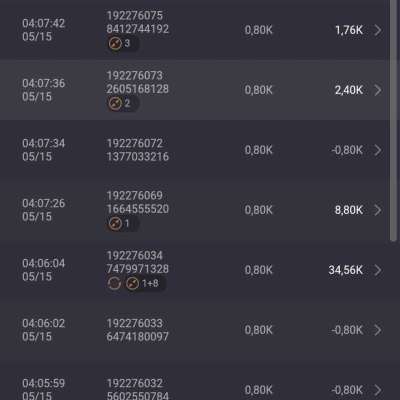
Task: Click the free spin icon labeled 1
Action: click(115, 223)
